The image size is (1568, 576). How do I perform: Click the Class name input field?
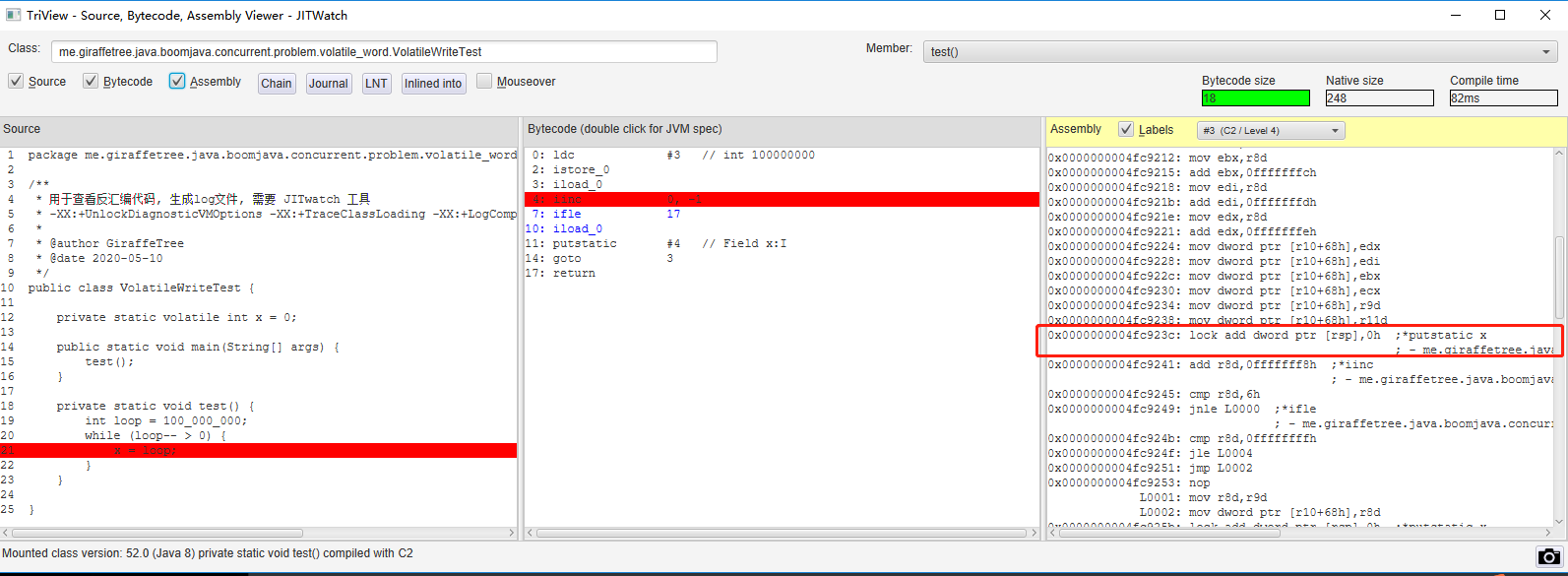point(384,51)
